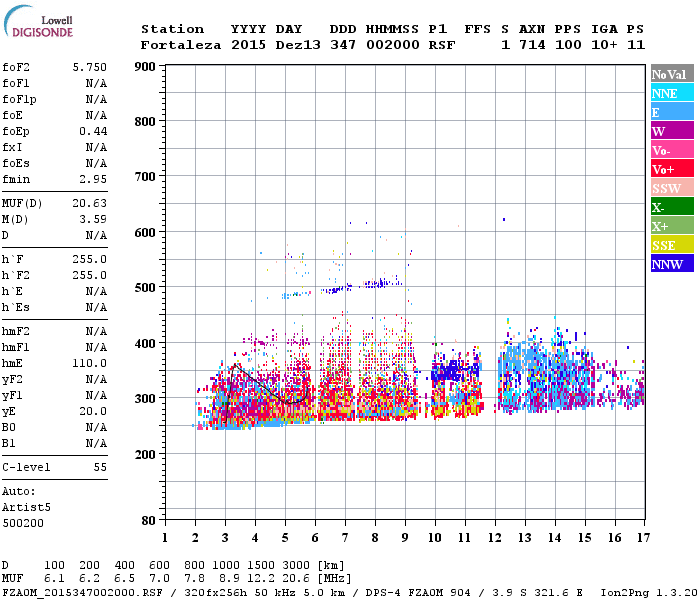Select the No Val legend swatch
Screen dimensions: 700x600
click(672, 74)
